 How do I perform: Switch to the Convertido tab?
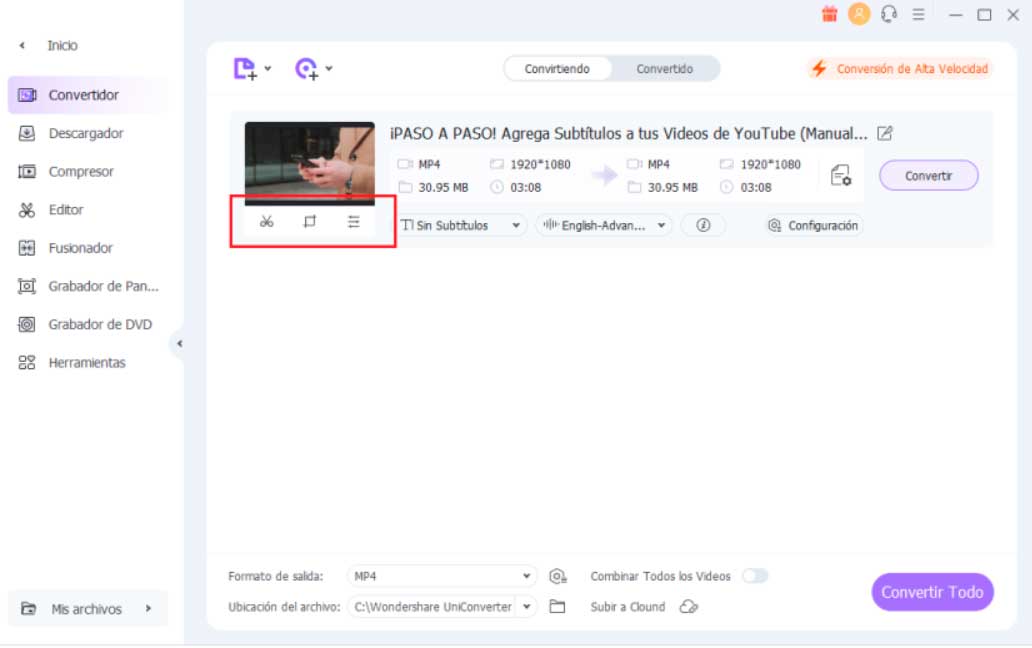pos(665,69)
